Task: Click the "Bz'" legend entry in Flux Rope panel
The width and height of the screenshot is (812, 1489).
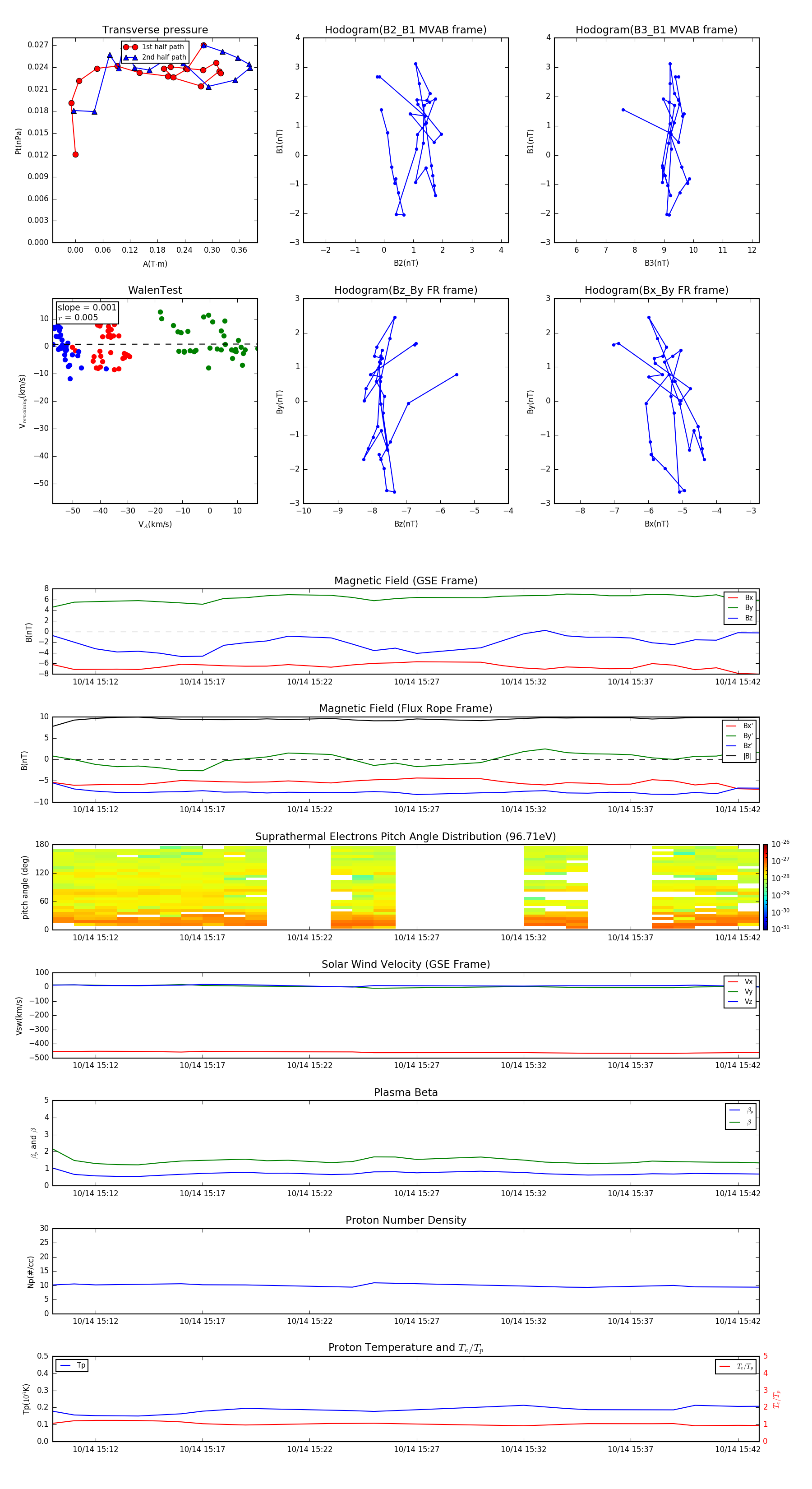Action: 739,746
